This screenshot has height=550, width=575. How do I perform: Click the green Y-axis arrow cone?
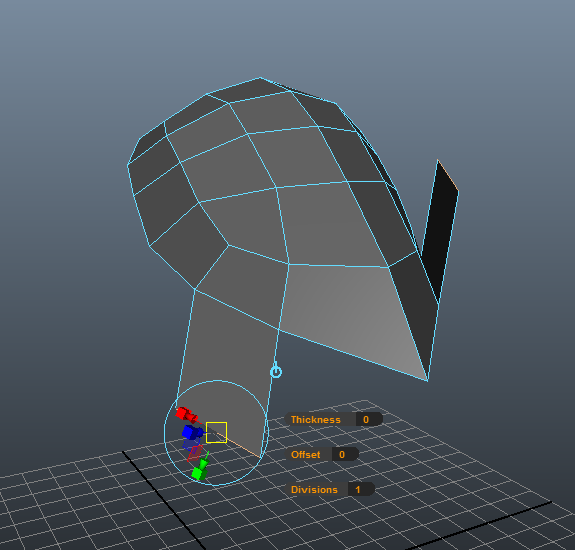coord(204,463)
